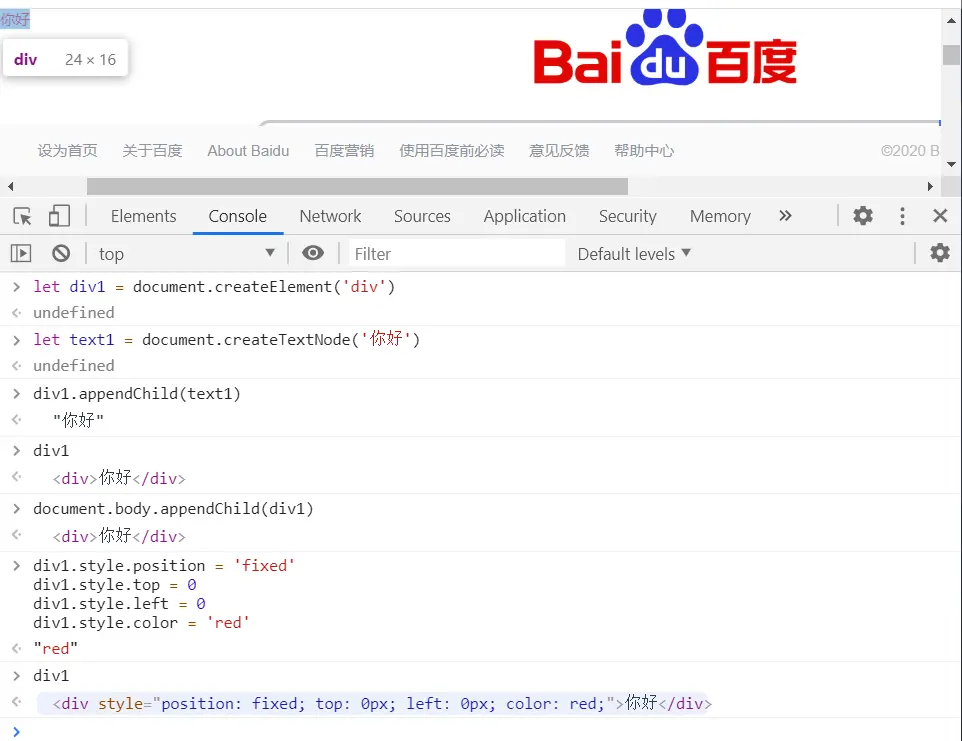Screen dimensions: 962x741
Task: Switch to the Elements tab
Action: tap(144, 216)
